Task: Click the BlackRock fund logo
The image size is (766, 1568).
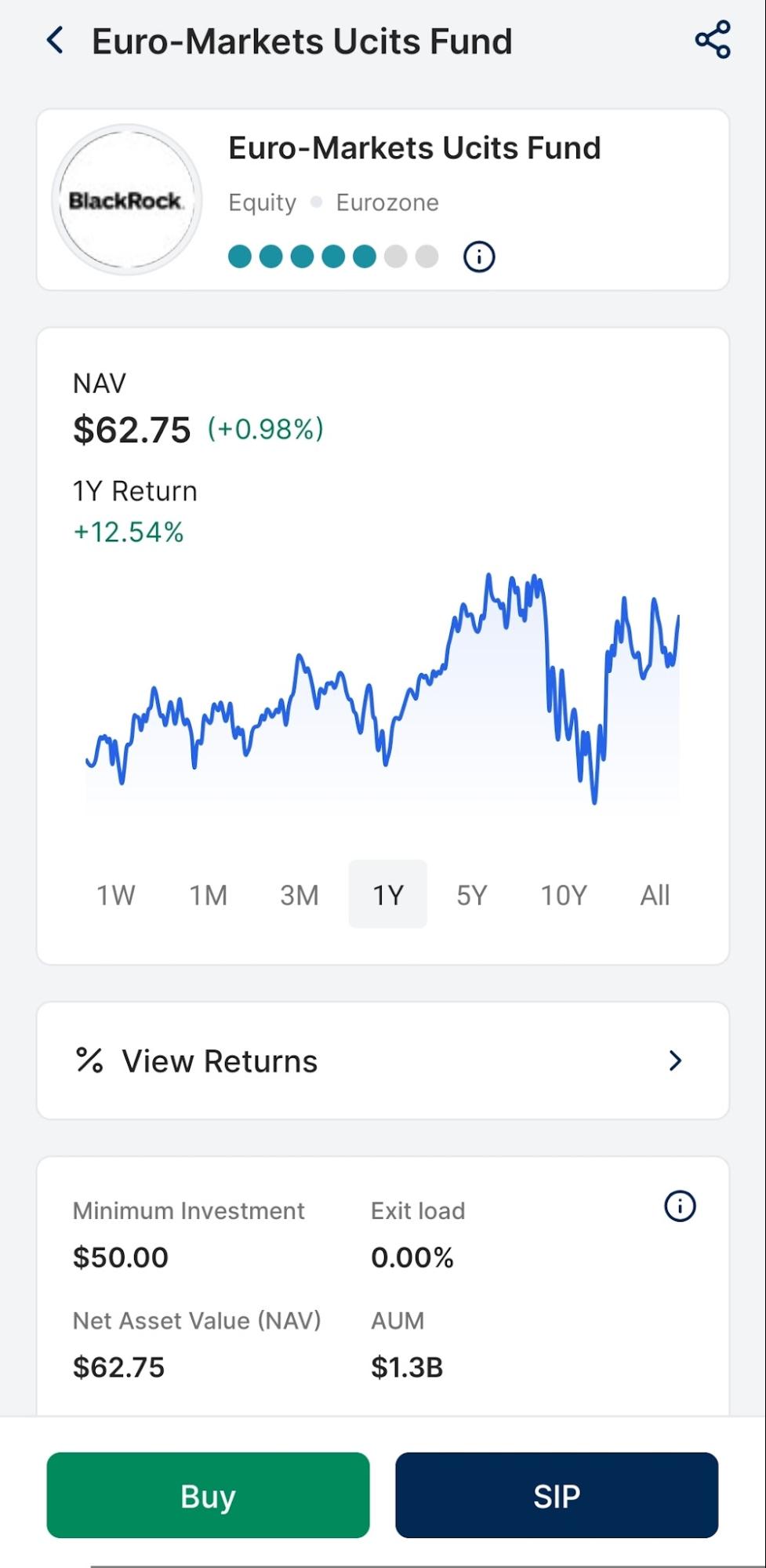Action: coord(127,200)
